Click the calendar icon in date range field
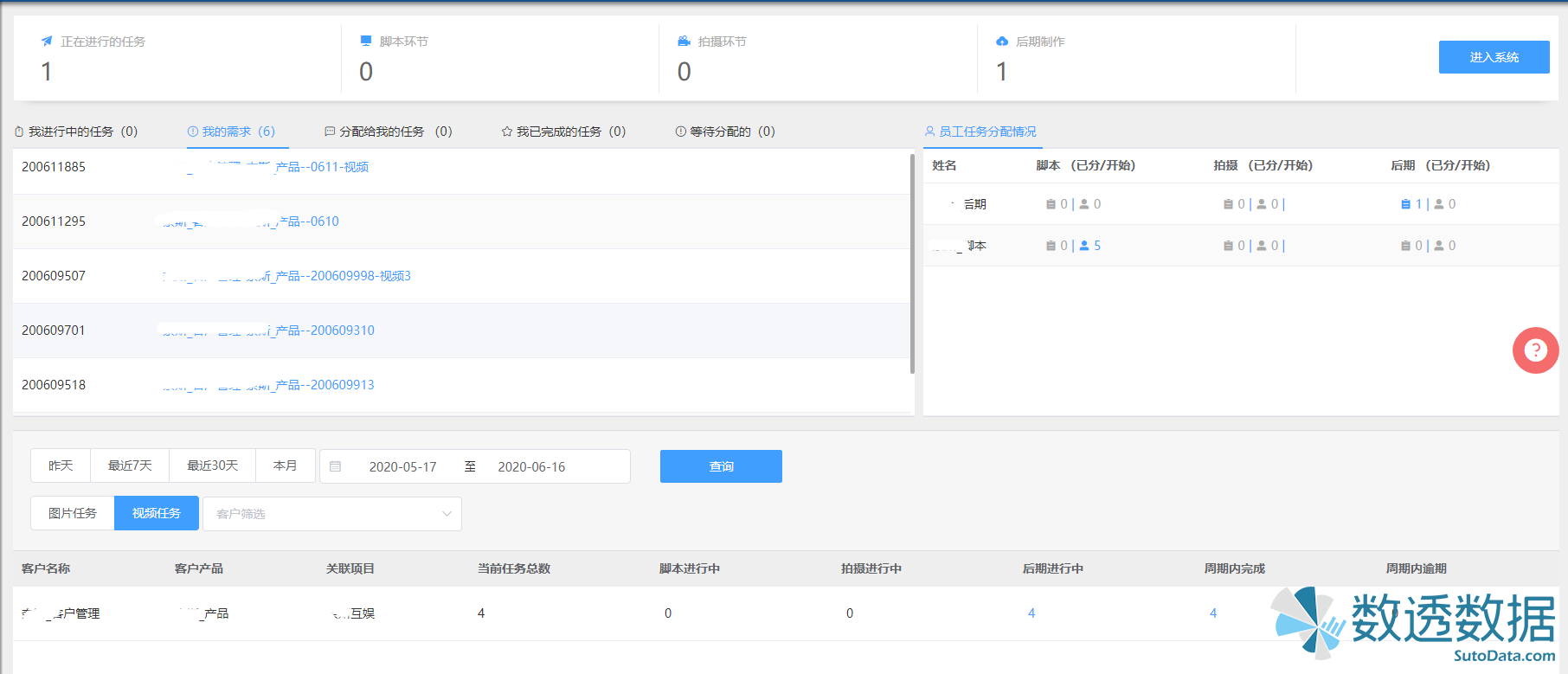Screen dimensions: 1568x674 pos(336,466)
